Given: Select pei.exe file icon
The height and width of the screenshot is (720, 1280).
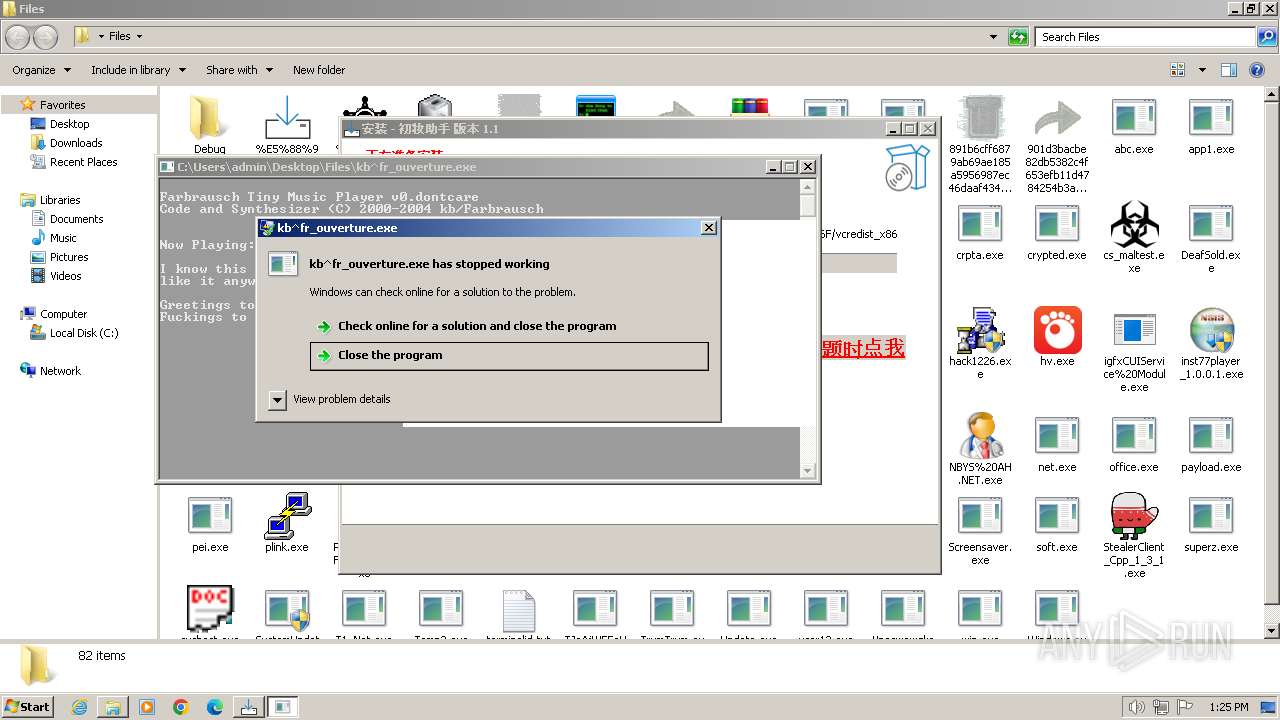Looking at the screenshot, I should point(210,525).
